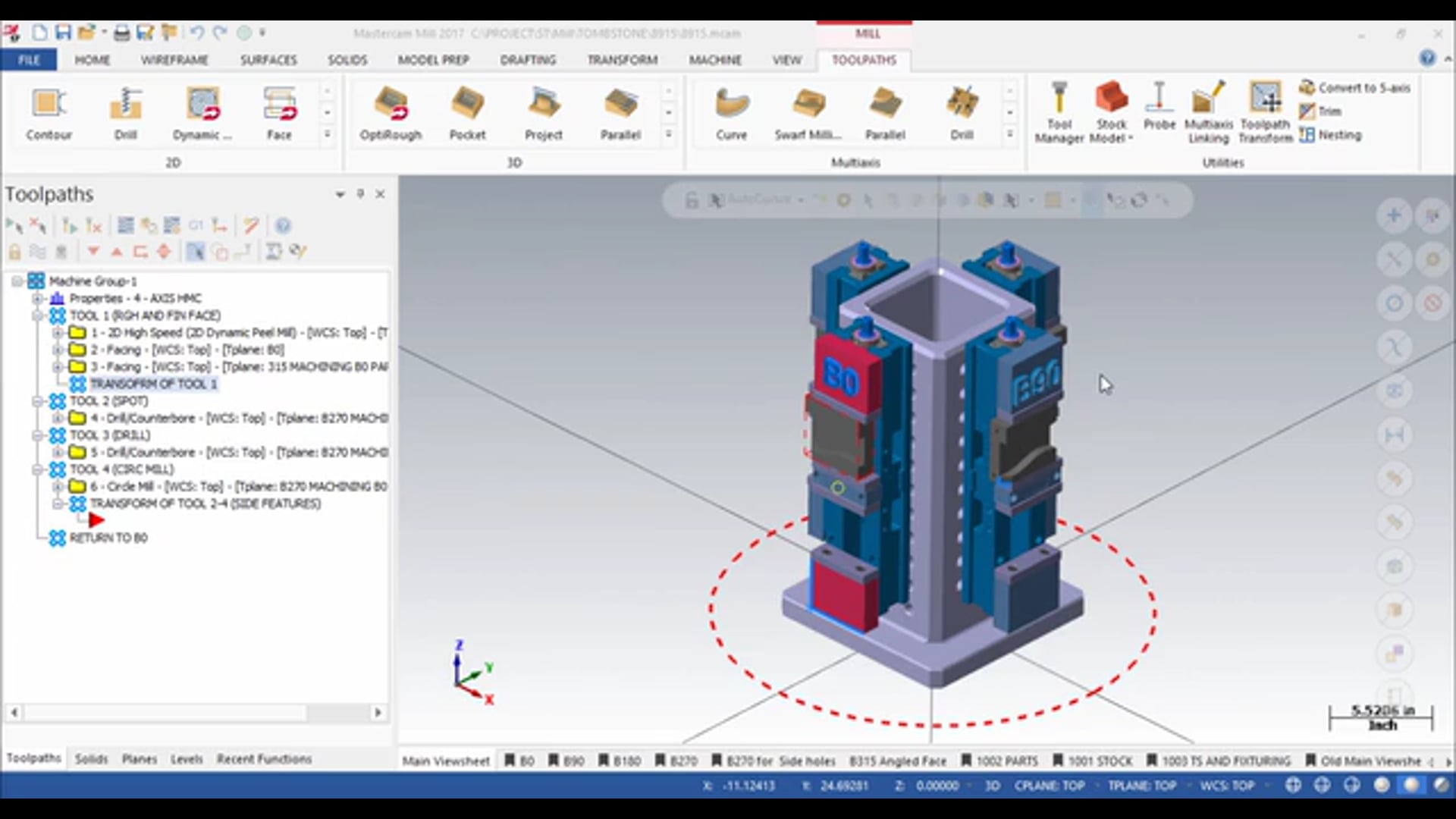Screen dimensions: 1456x819
Task: Switch to the HOME ribbon tab
Action: click(x=93, y=60)
